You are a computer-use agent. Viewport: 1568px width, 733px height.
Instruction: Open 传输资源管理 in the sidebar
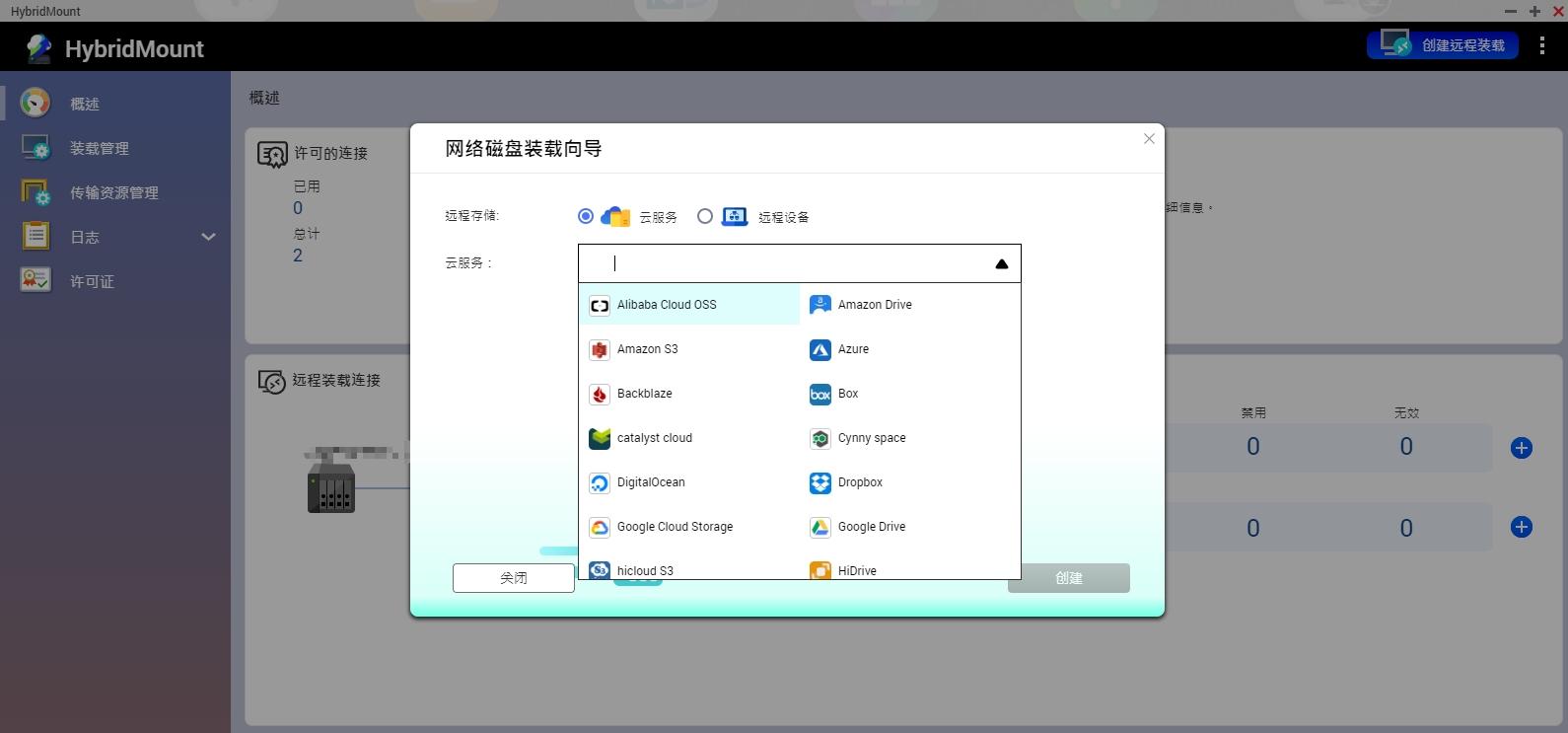point(115,192)
